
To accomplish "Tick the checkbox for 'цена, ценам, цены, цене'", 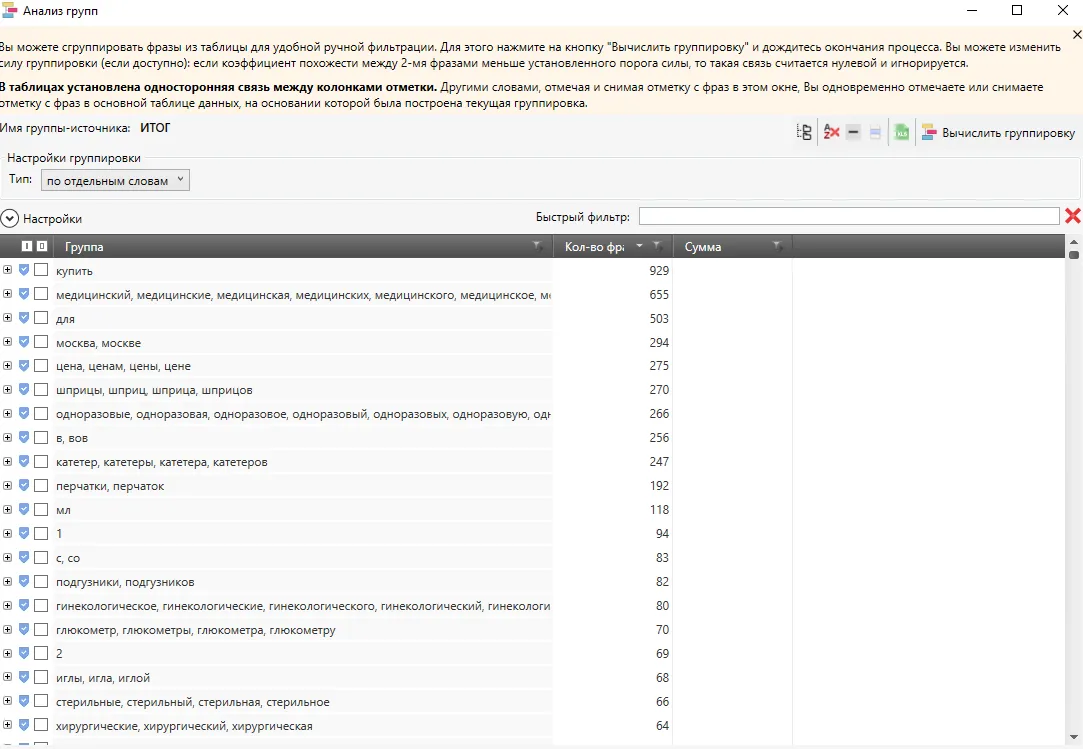I will (x=41, y=366).
